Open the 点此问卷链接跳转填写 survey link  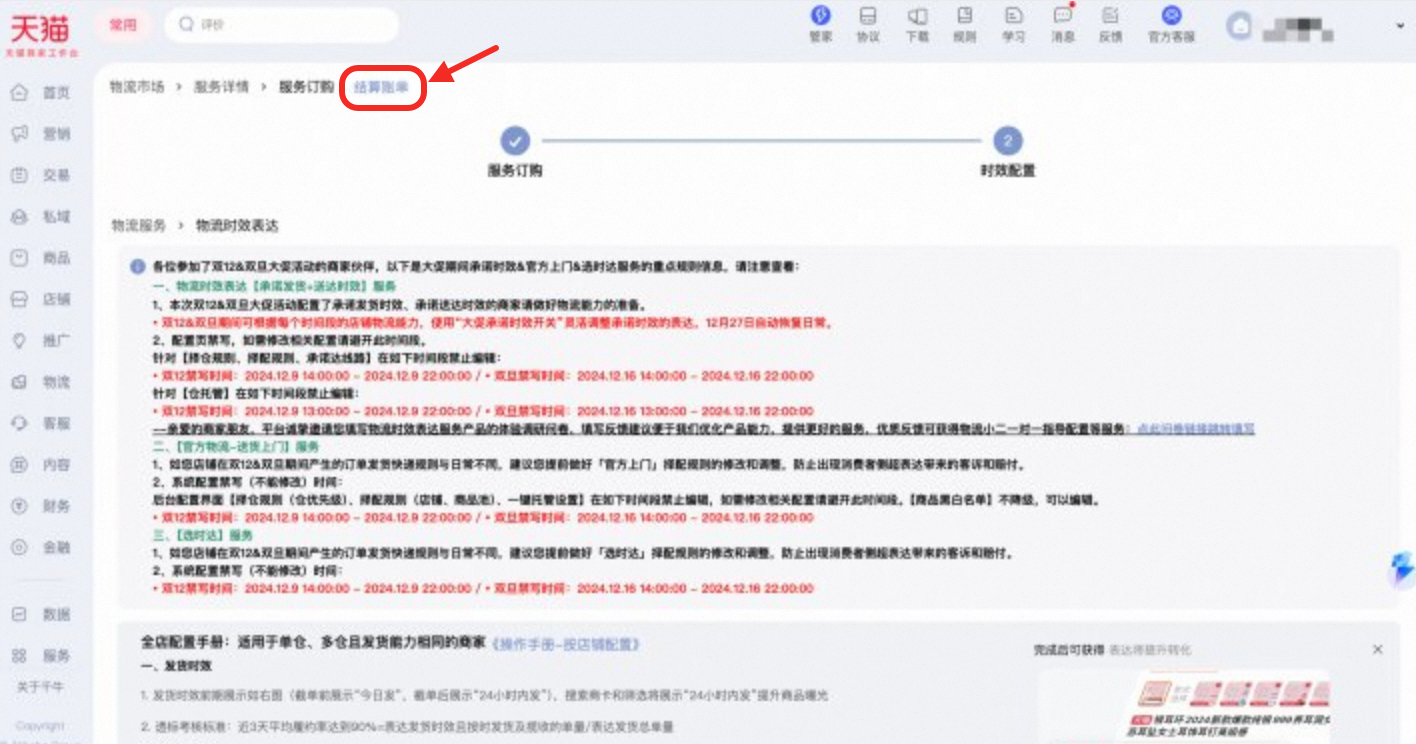click(x=1196, y=429)
